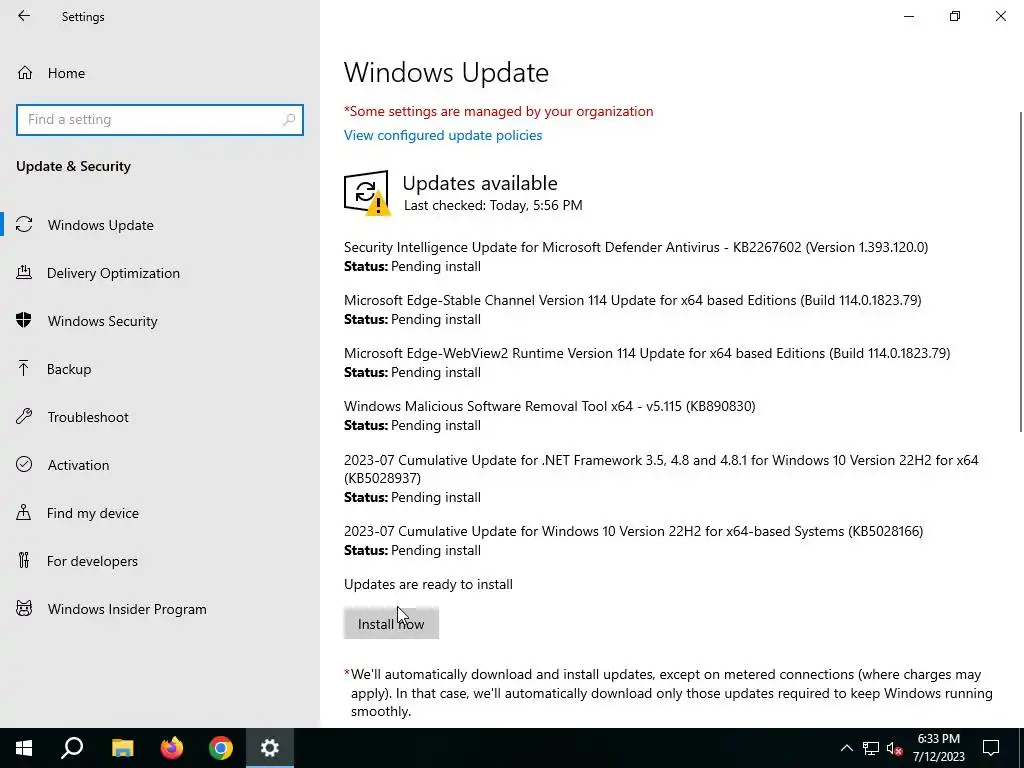Click the Updates available warning icon

367,193
